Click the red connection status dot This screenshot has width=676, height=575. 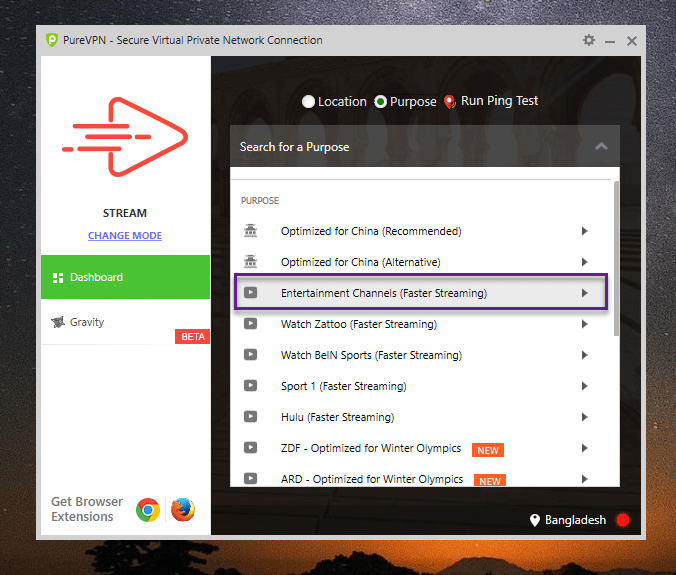click(623, 520)
